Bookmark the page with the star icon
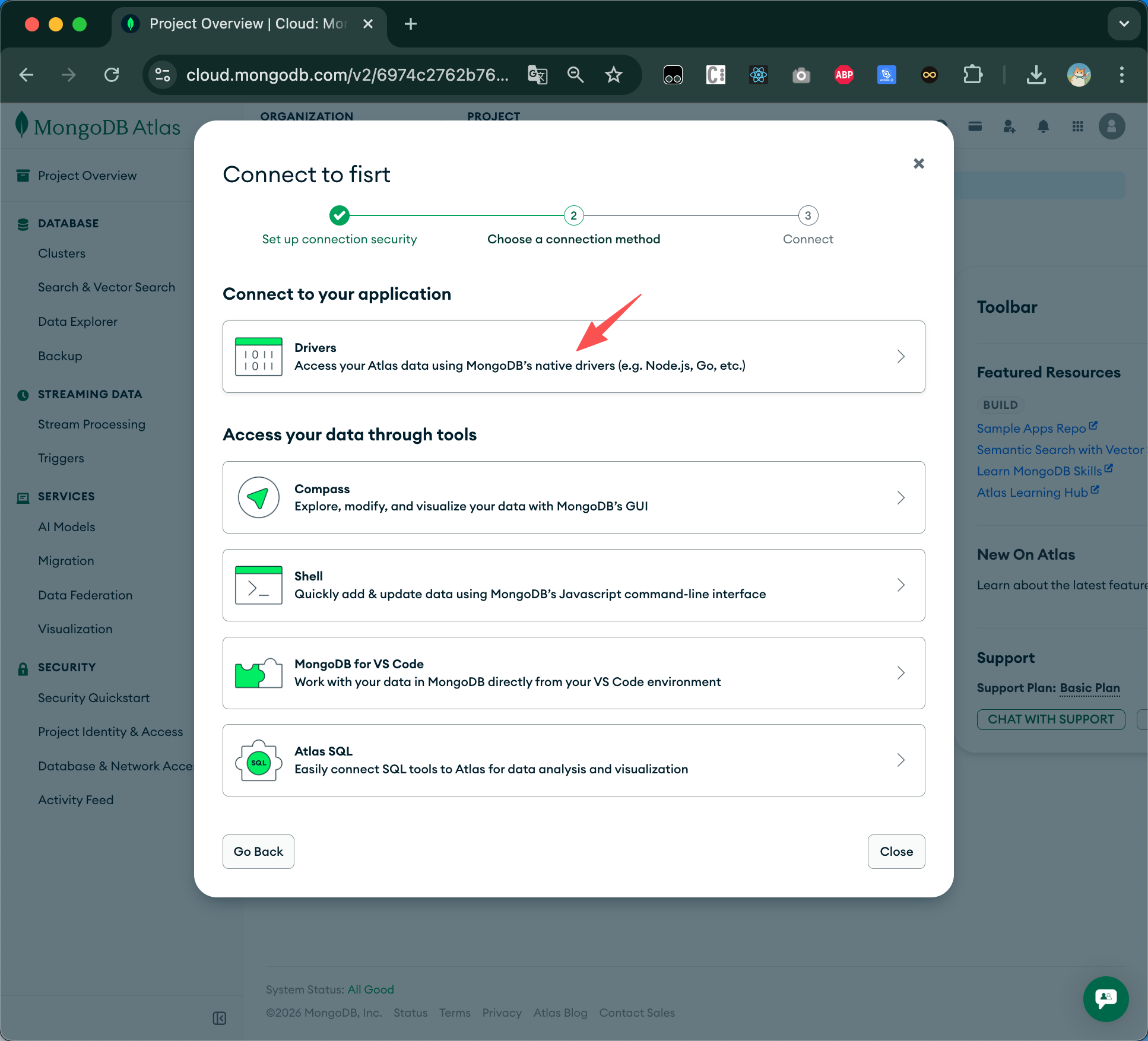This screenshot has width=1148, height=1041. click(x=613, y=75)
